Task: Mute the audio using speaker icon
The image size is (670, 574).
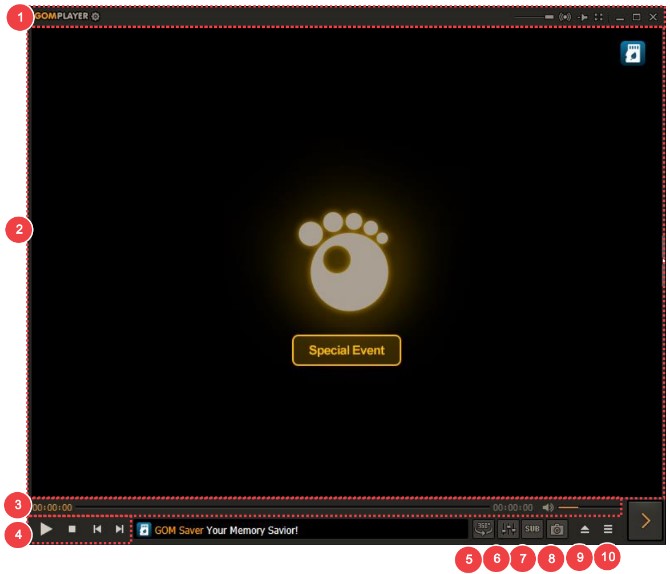Action: tap(548, 508)
